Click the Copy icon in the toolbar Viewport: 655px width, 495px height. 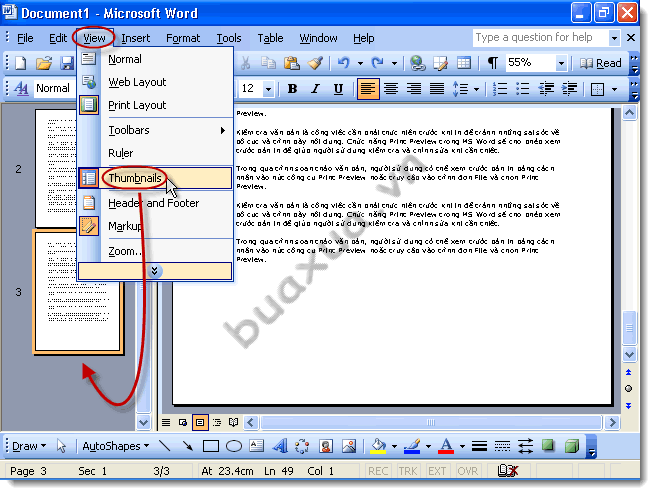pyautogui.click(x=268, y=63)
